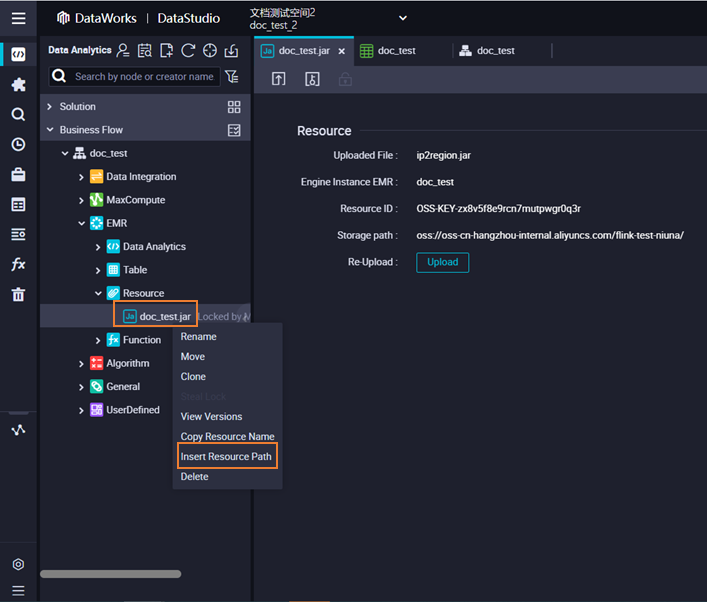Open the list-settings sidebar icon
Screen dimensions: 707x602
tap(18, 234)
